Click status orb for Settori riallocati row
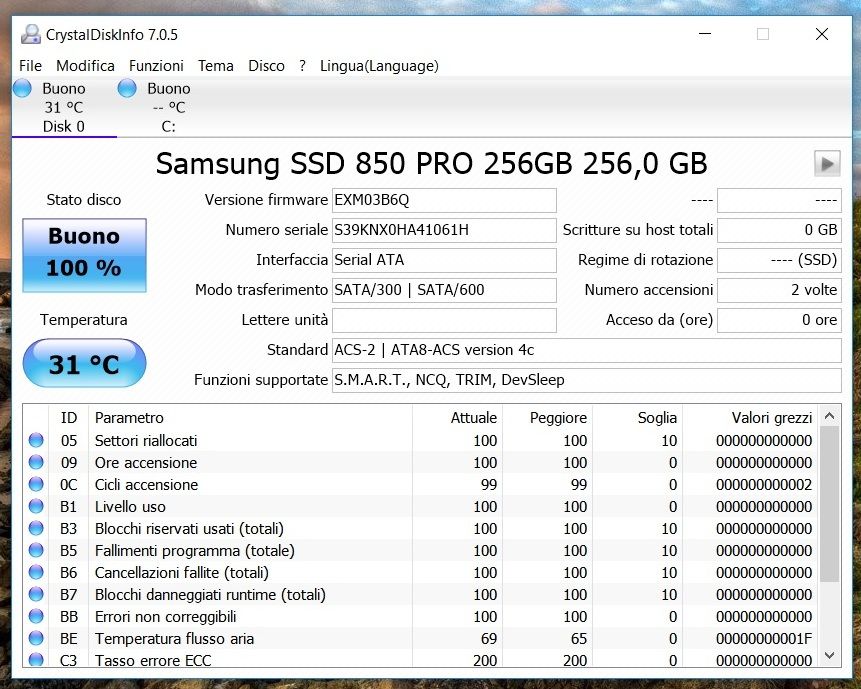The height and width of the screenshot is (689, 861). pos(37,440)
